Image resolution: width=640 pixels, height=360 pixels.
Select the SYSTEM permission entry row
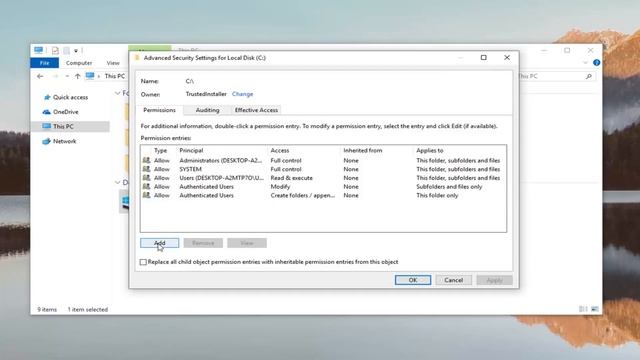323,169
